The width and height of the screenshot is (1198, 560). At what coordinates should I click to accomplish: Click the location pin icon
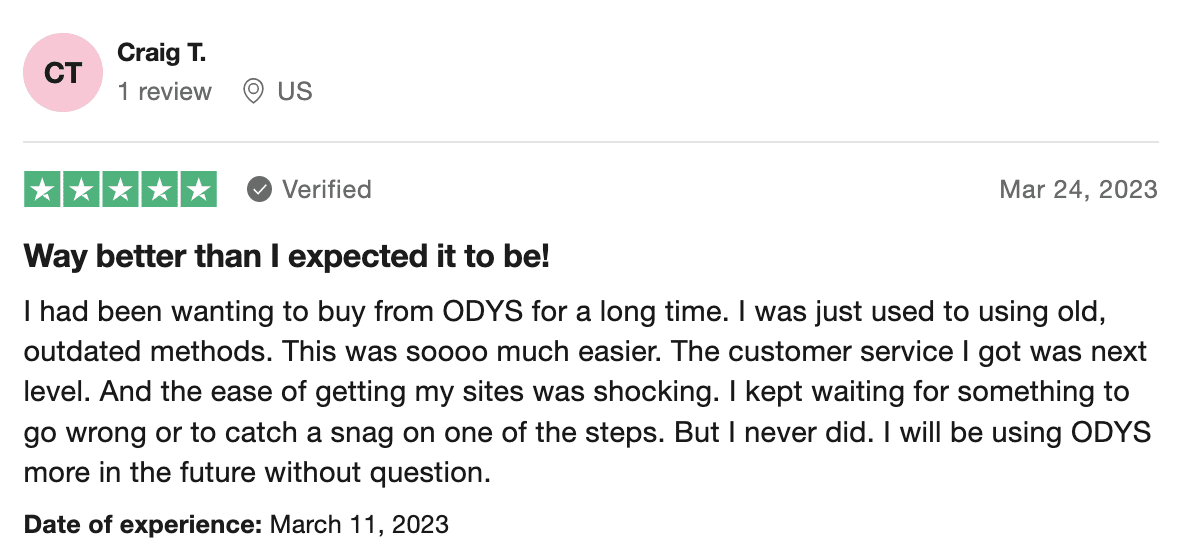253,92
